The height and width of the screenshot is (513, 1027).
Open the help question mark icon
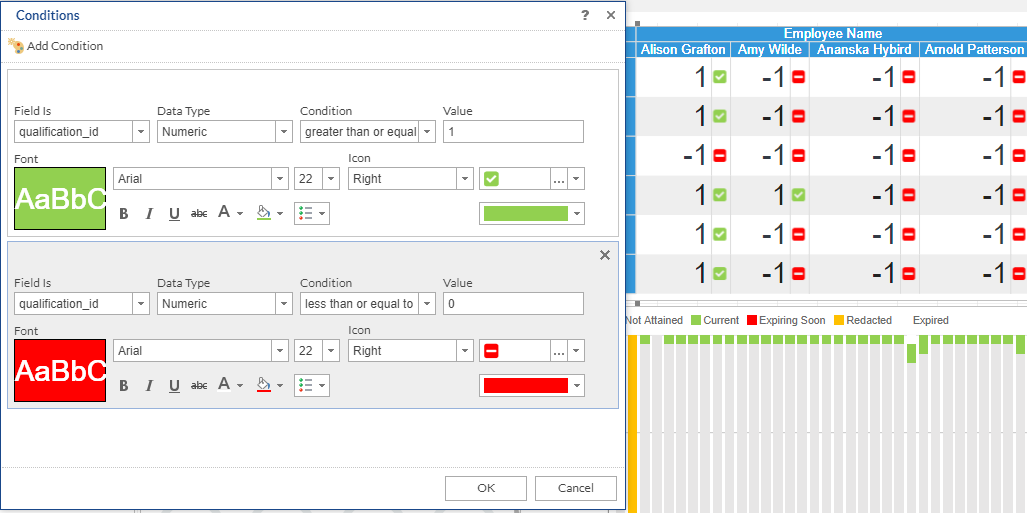[x=585, y=15]
